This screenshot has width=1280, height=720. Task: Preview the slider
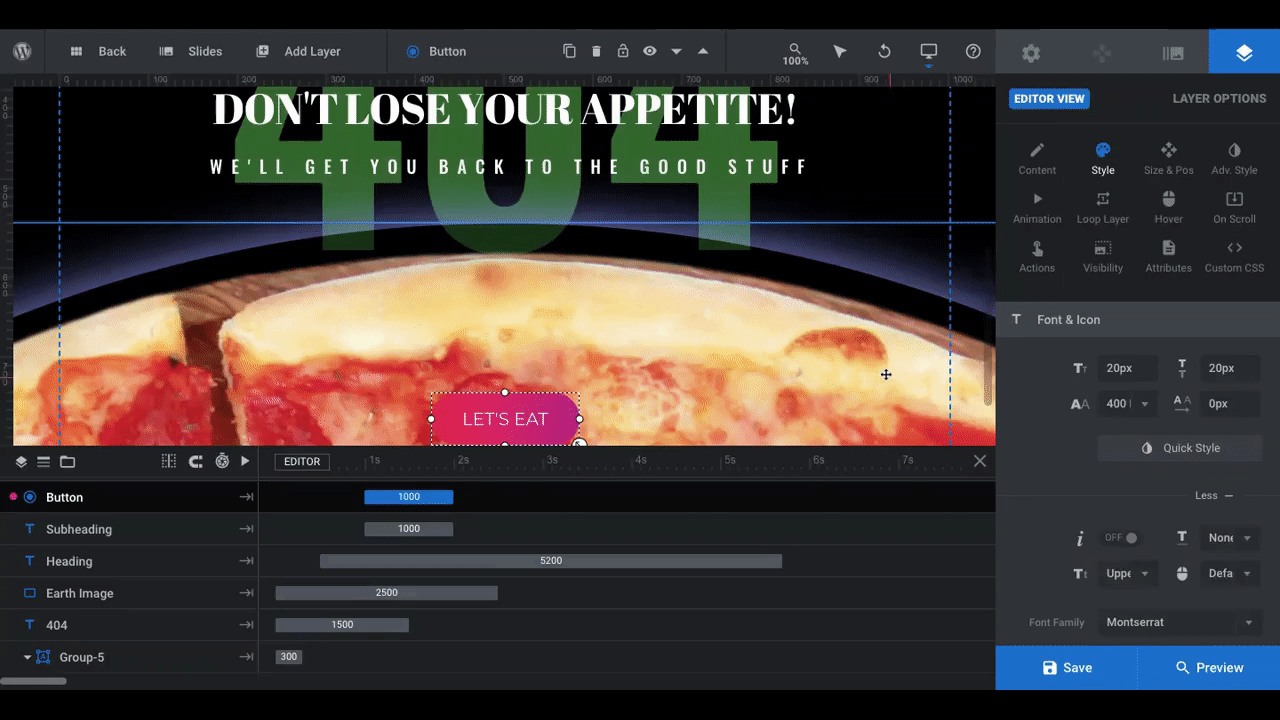[x=1209, y=668]
